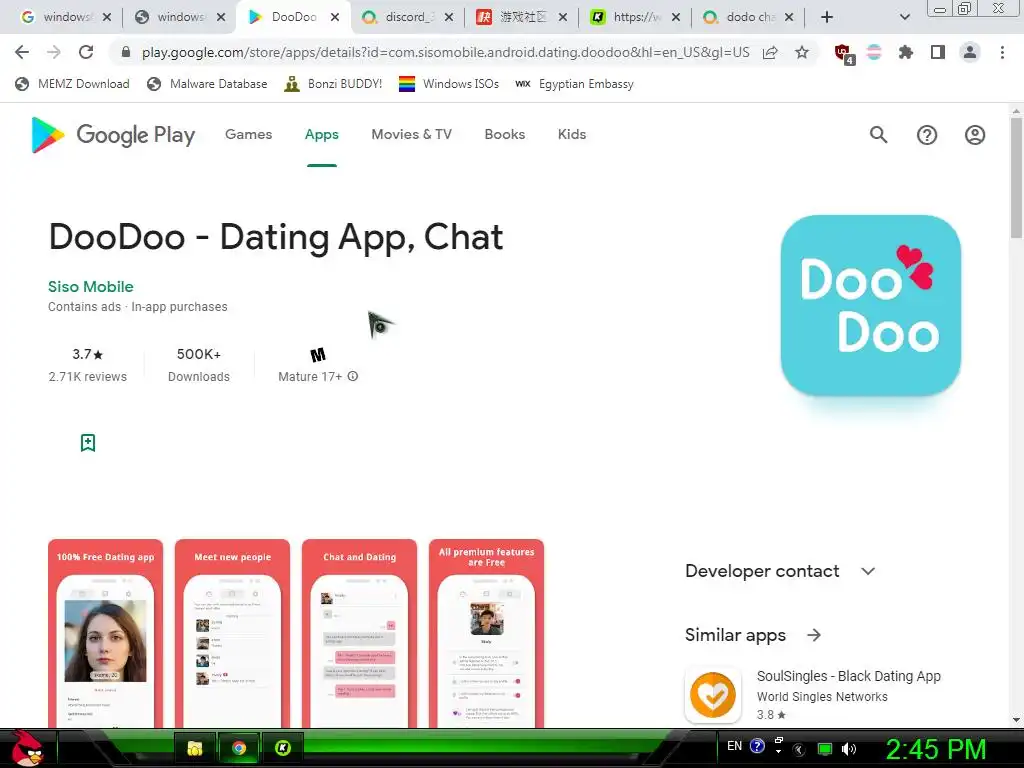The height and width of the screenshot is (768, 1024).
Task: View site info padlock icon
Action: (x=126, y=52)
